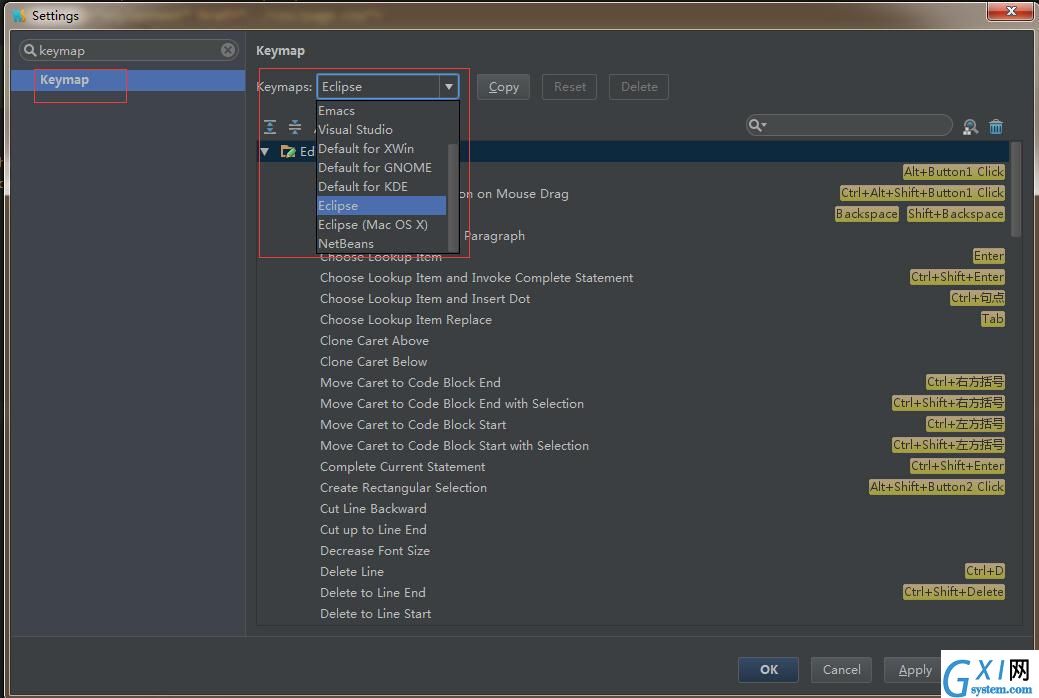Collapse the Editor Actions tree node

(x=265, y=152)
